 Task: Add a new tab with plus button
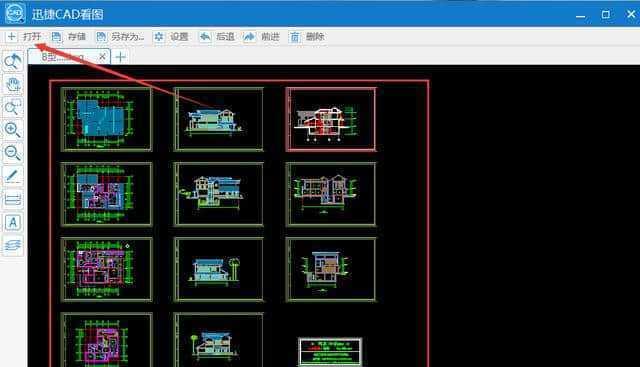point(120,57)
